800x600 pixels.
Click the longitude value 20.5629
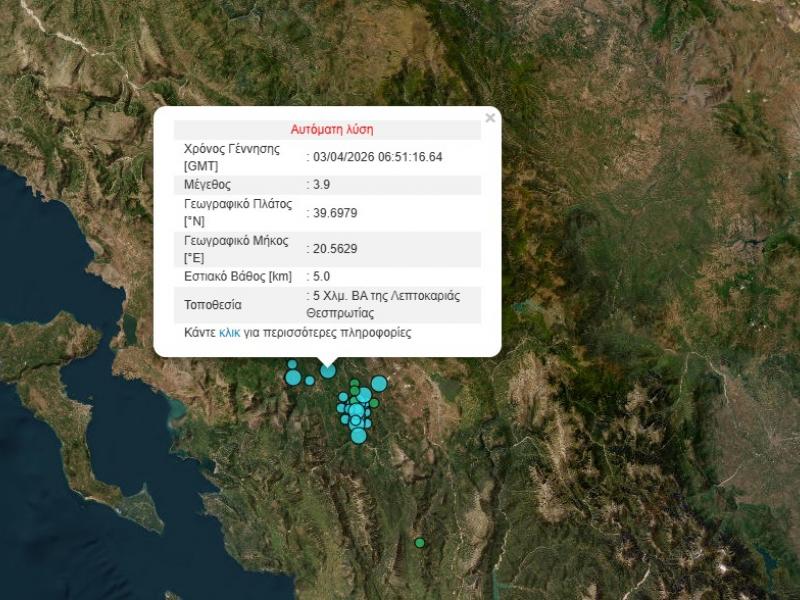pos(334,249)
